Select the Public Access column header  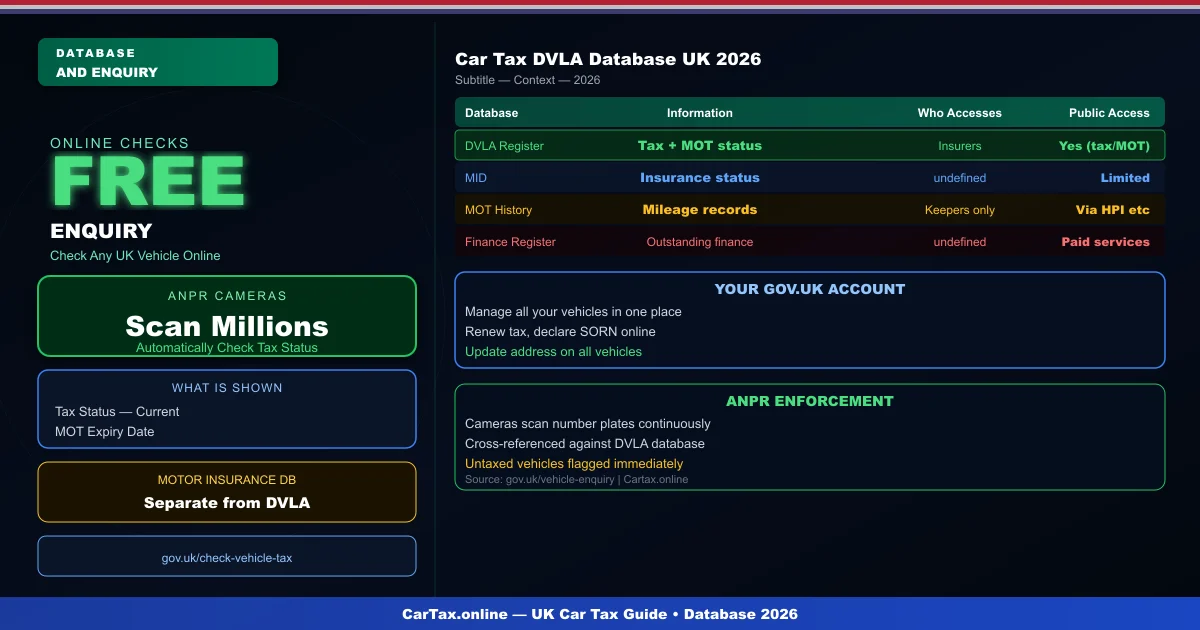pos(1109,112)
